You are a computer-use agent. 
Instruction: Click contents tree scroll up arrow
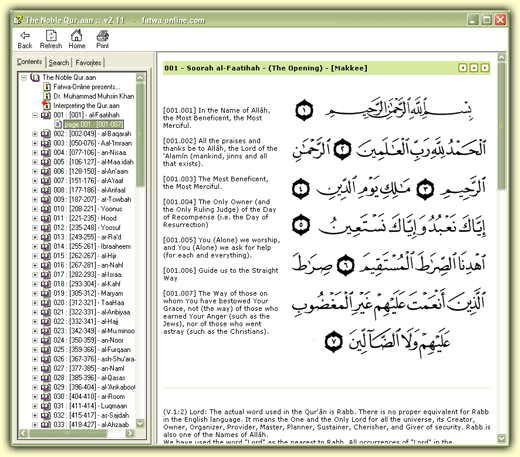tap(140, 78)
